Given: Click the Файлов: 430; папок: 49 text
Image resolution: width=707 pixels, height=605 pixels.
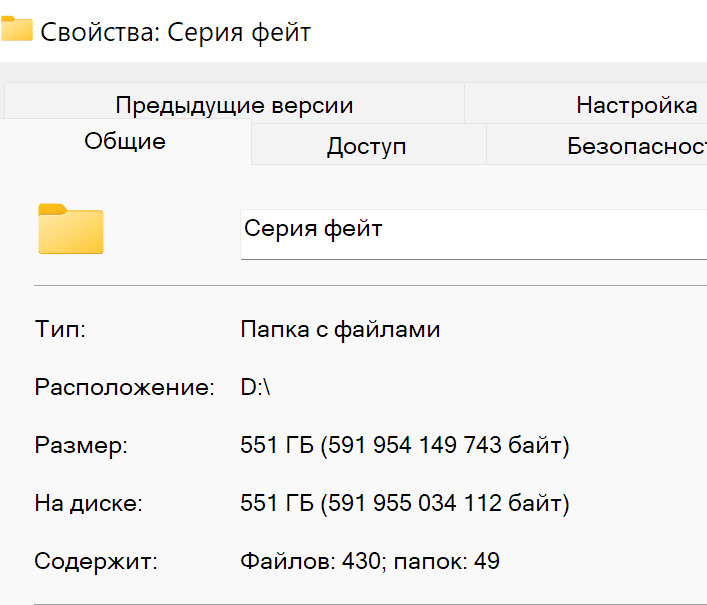Looking at the screenshot, I should [370, 562].
